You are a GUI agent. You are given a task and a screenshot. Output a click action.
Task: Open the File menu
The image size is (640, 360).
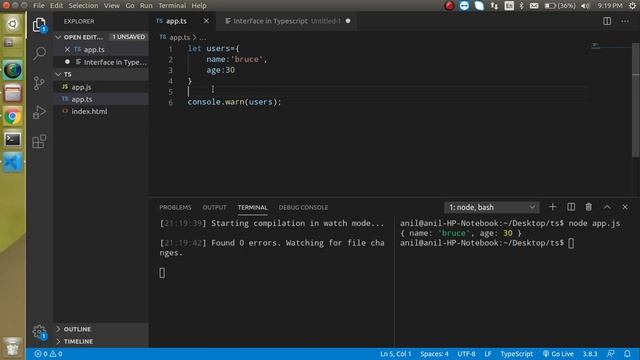click(x=39, y=6)
